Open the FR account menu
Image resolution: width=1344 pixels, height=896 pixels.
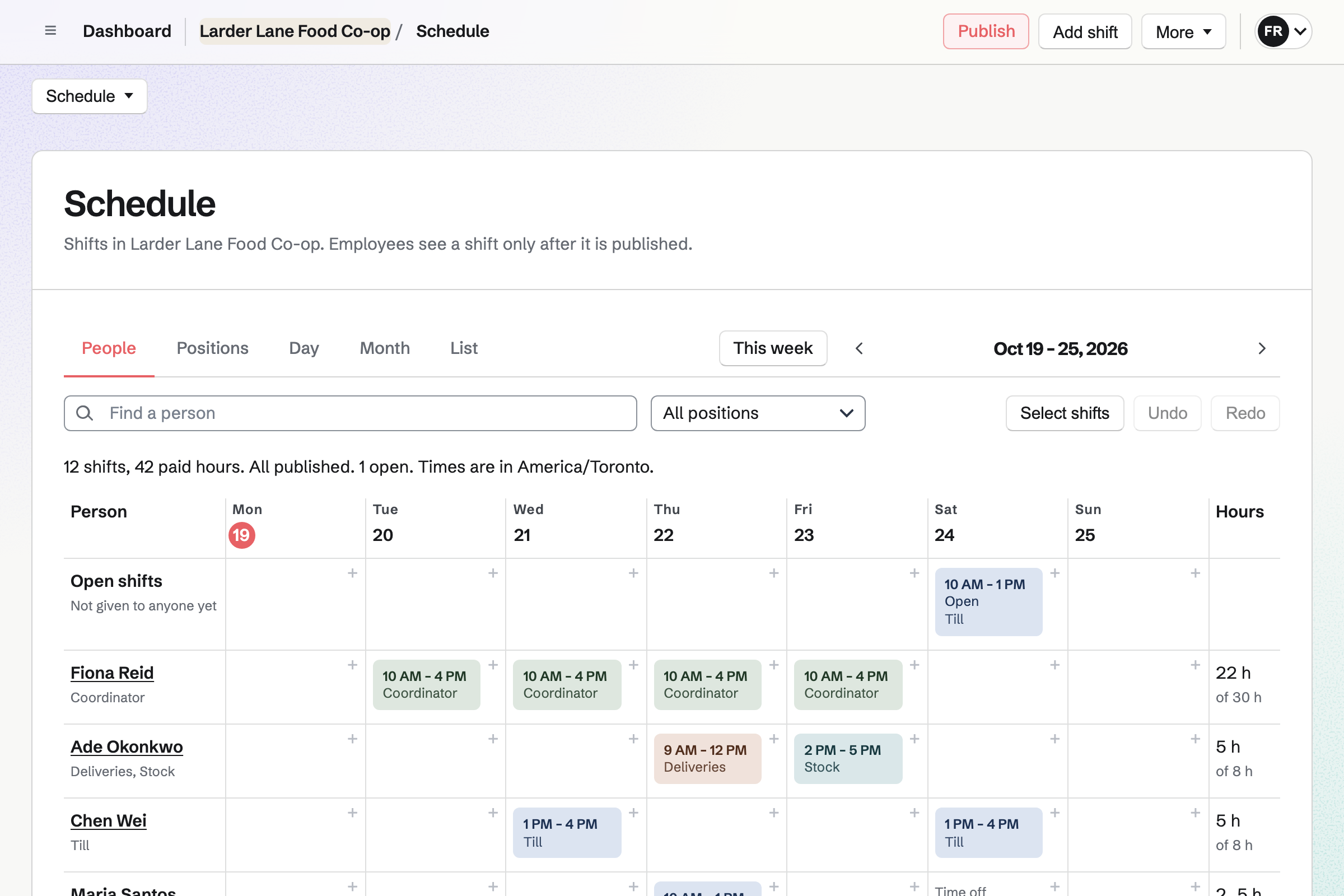[1283, 31]
